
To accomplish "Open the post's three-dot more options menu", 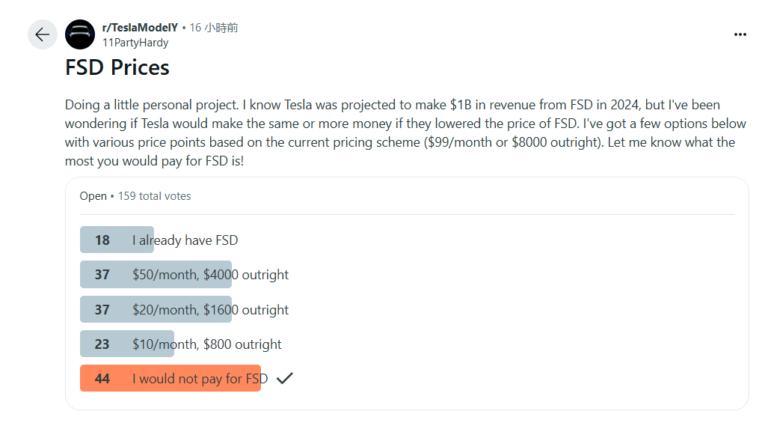I will (740, 34).
